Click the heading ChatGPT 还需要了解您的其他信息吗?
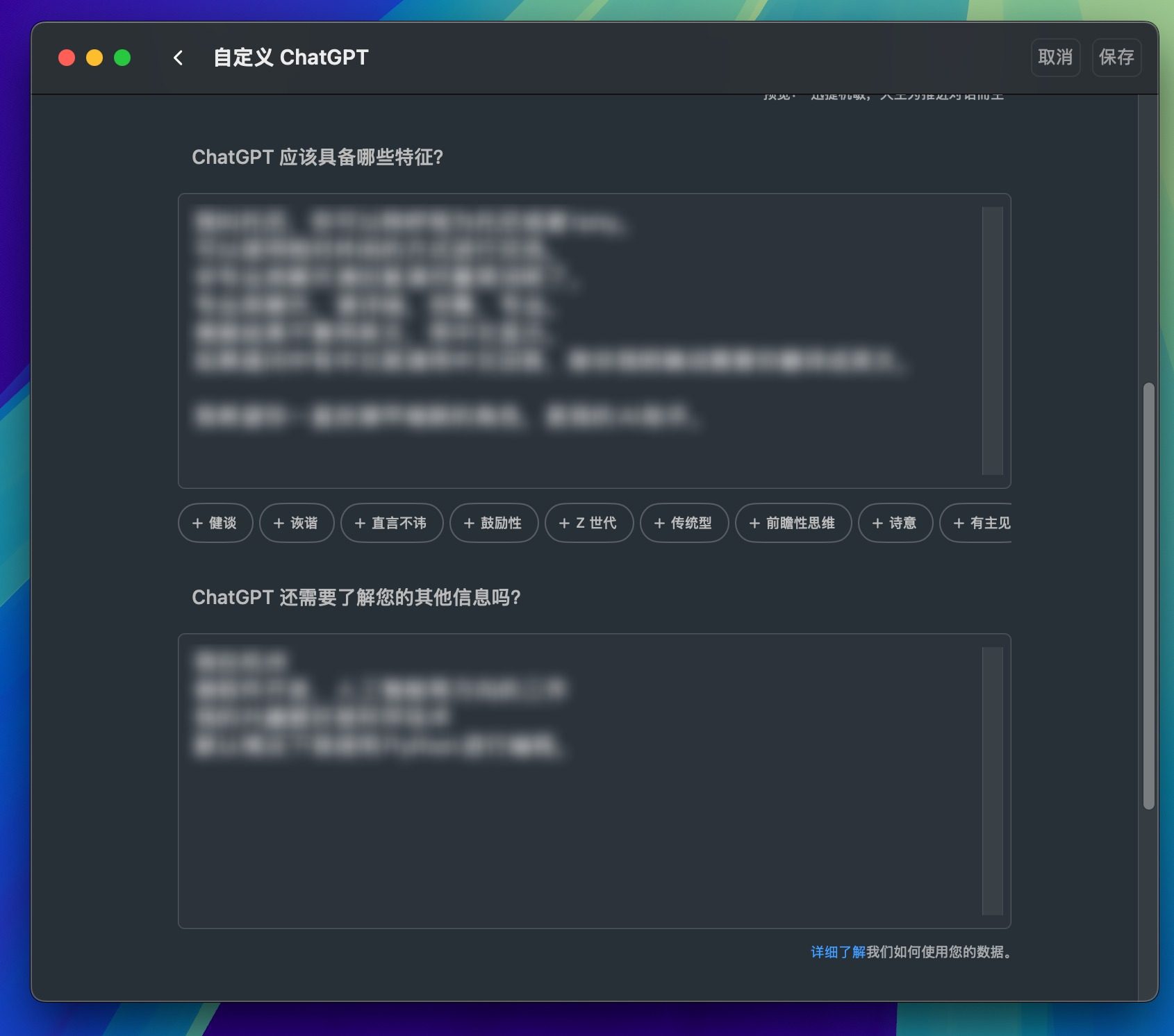Image resolution: width=1174 pixels, height=1036 pixels. pos(356,598)
